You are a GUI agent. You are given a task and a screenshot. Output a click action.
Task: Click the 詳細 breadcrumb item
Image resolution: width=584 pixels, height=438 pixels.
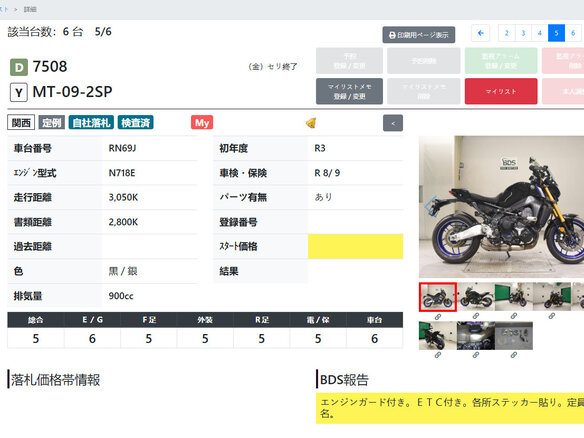click(x=30, y=9)
